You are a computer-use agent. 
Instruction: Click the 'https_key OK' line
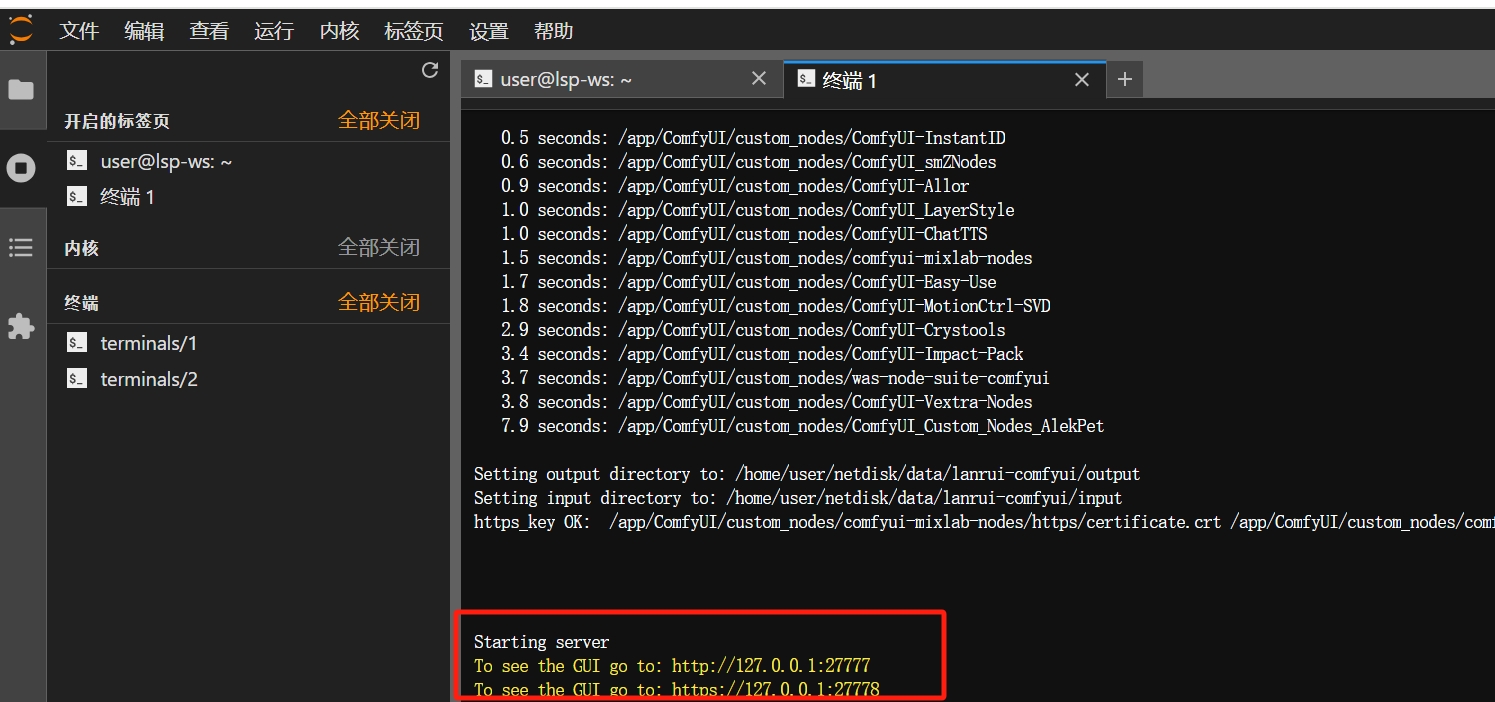coord(984,522)
